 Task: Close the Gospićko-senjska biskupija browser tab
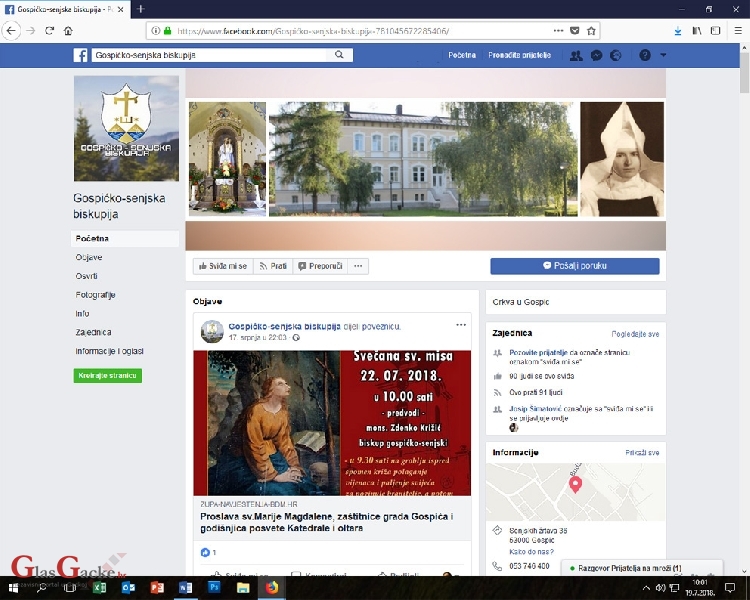tap(121, 9)
